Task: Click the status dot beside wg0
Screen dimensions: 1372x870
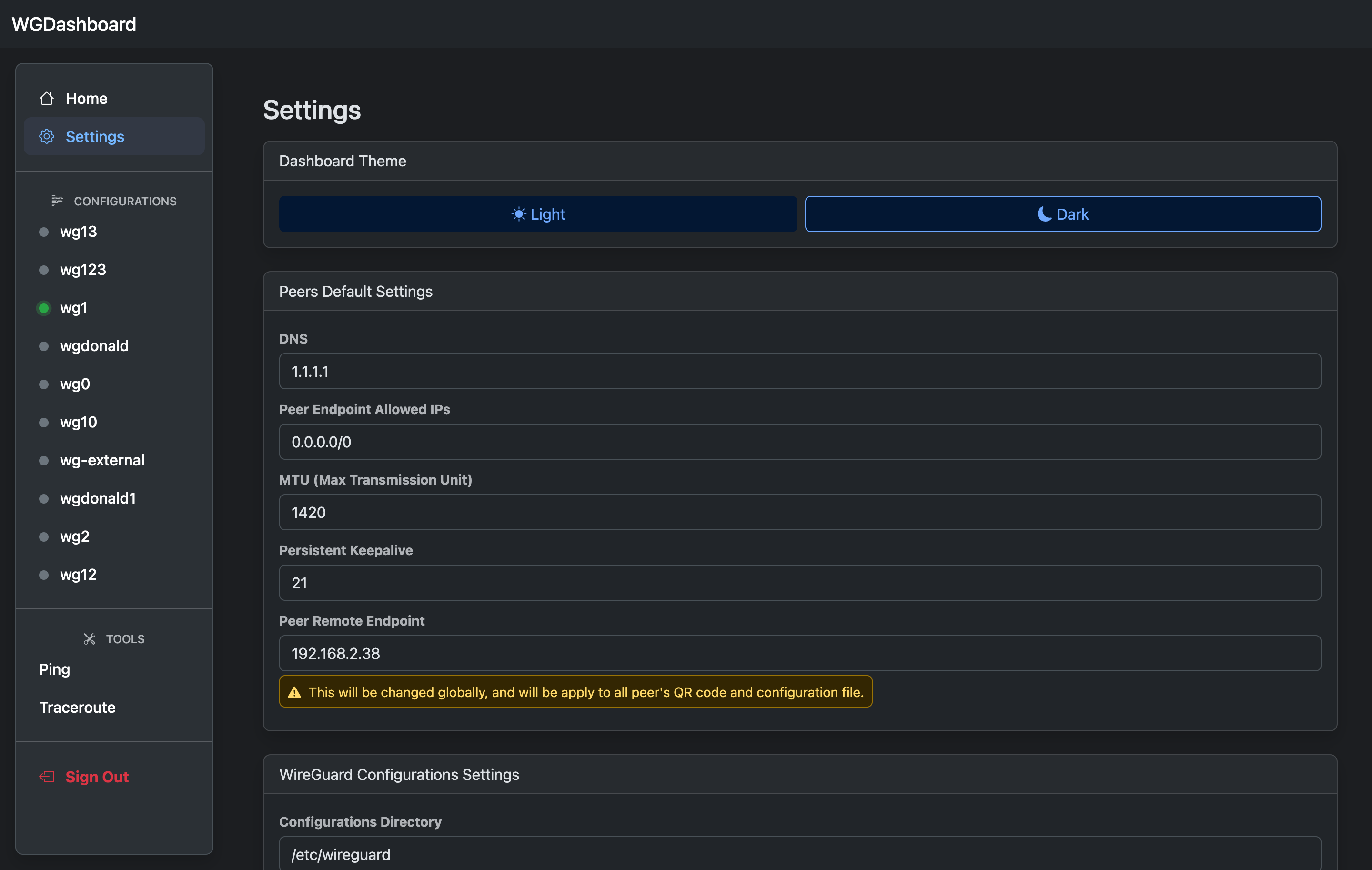Action: [44, 384]
